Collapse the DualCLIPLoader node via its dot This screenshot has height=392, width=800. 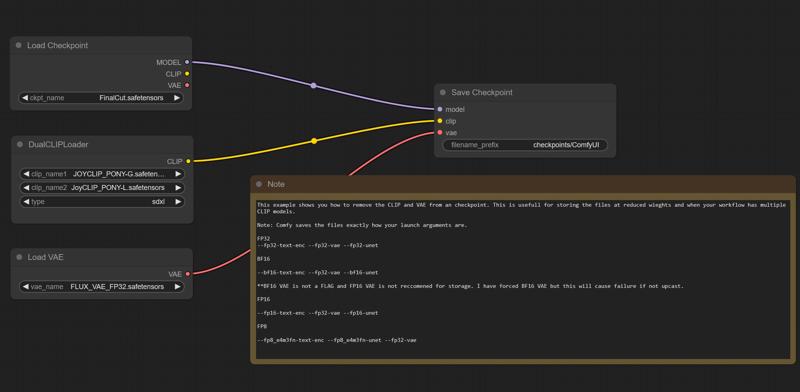click(x=20, y=144)
